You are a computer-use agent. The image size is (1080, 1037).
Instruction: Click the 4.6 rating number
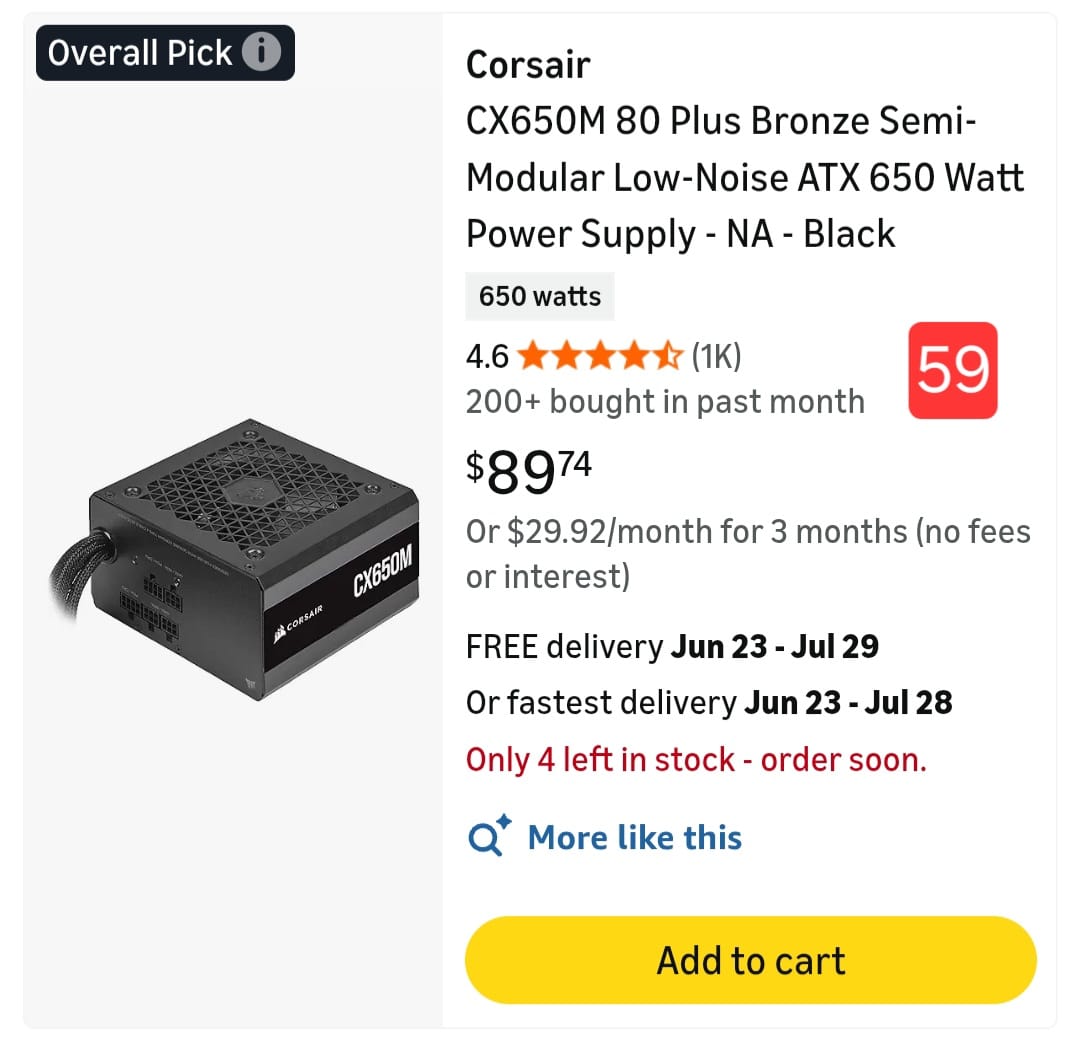(487, 356)
